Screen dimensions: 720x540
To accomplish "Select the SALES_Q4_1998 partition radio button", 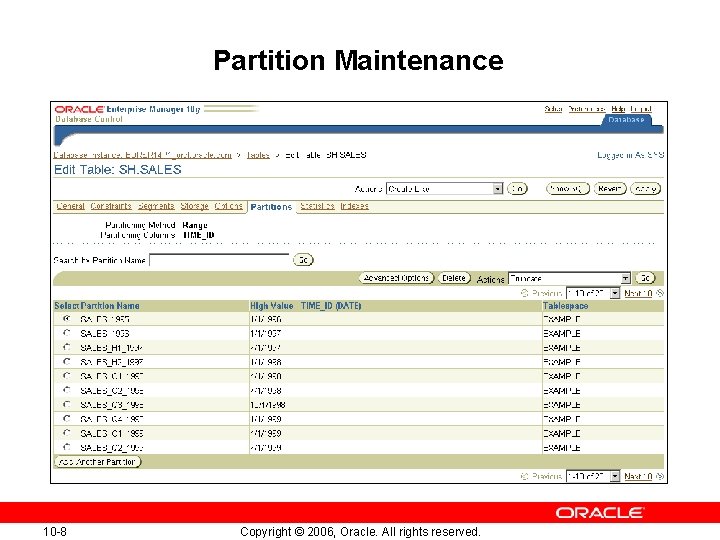I will [x=67, y=418].
